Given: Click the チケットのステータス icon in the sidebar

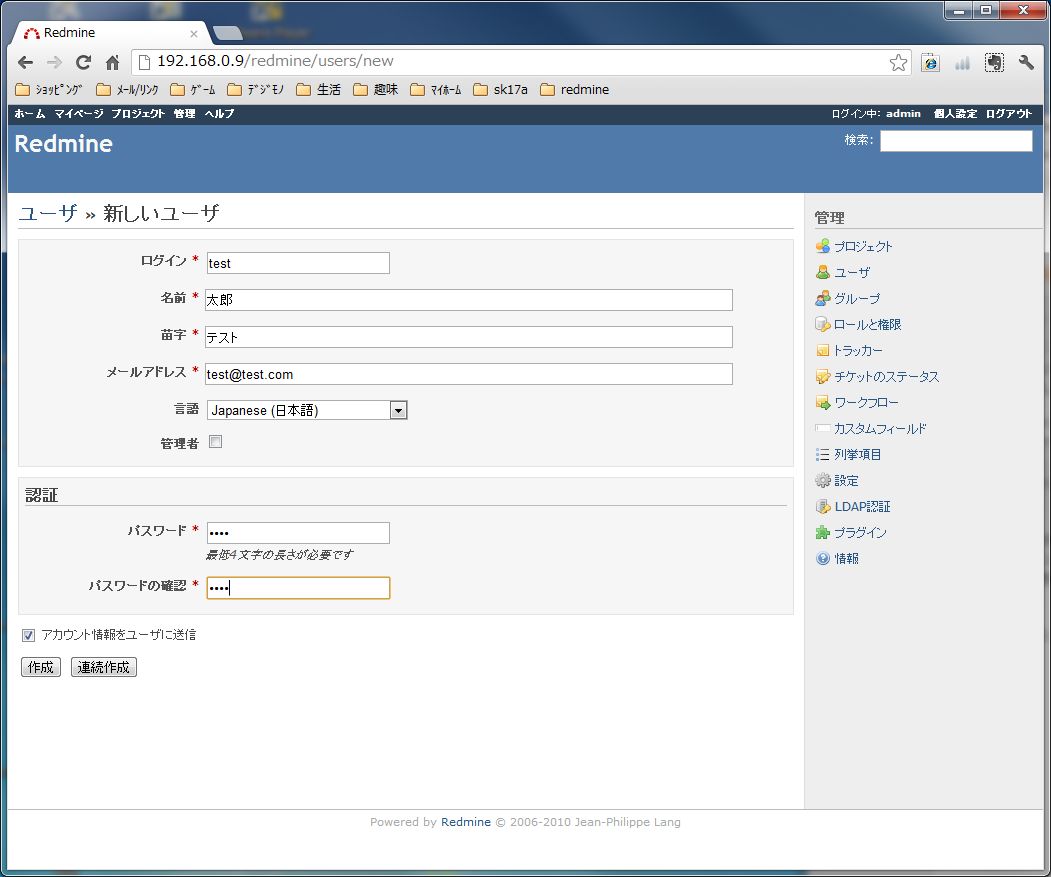Looking at the screenshot, I should [822, 377].
